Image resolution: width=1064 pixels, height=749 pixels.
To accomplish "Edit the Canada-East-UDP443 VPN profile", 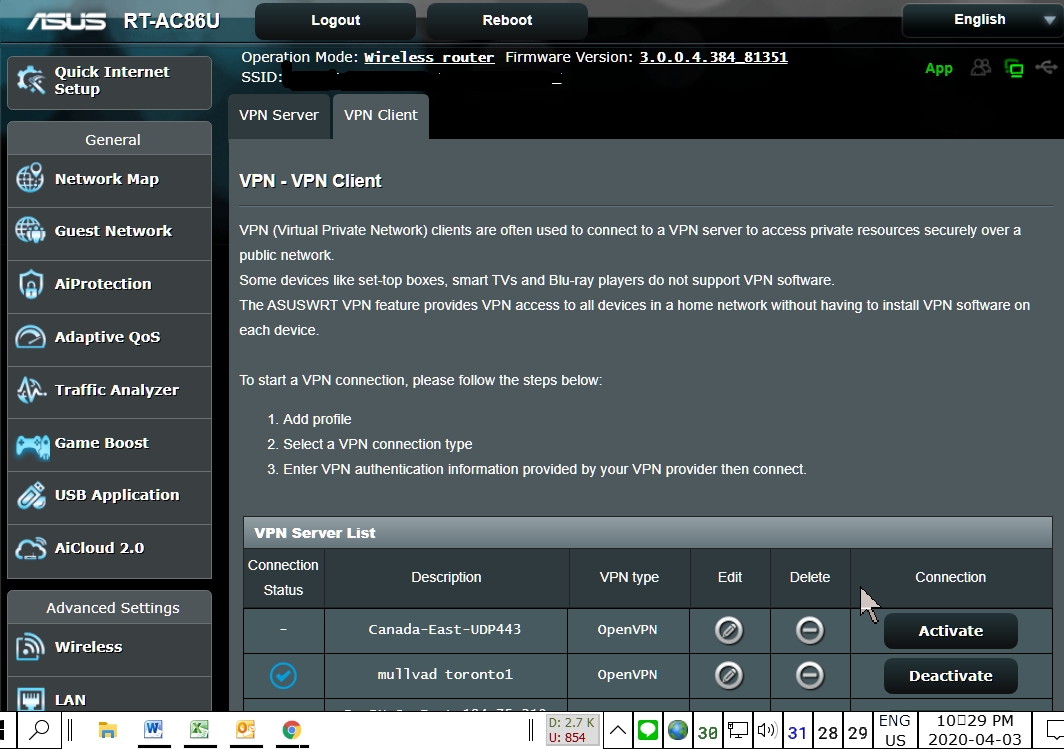I will point(729,630).
